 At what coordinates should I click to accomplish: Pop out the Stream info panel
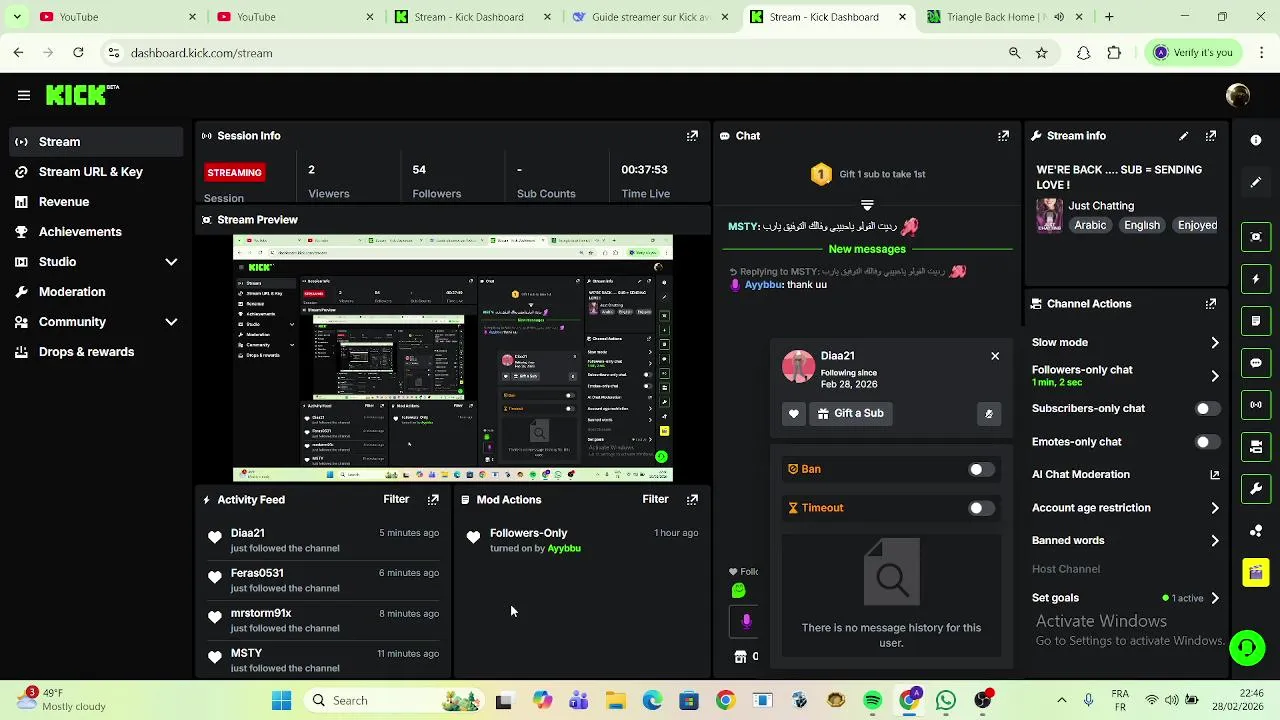pos(1211,136)
